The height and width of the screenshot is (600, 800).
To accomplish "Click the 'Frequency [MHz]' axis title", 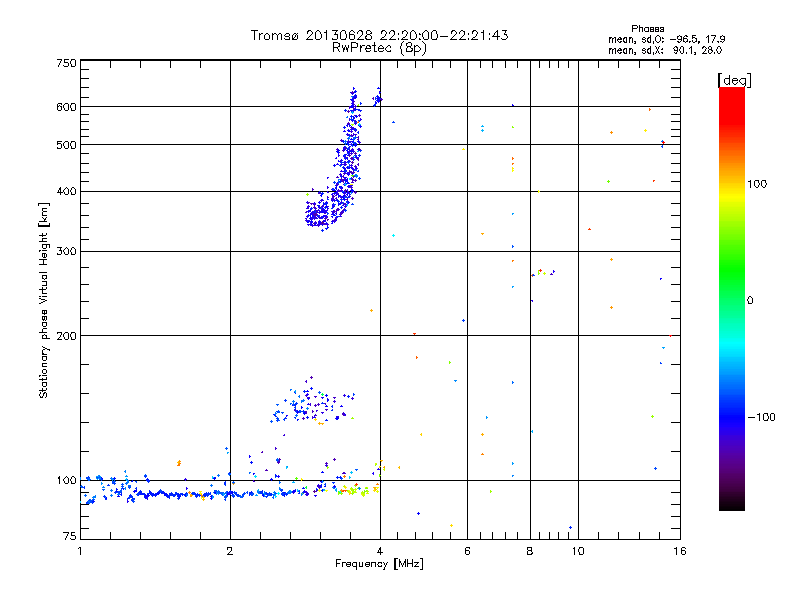I will pyautogui.click(x=379, y=564).
